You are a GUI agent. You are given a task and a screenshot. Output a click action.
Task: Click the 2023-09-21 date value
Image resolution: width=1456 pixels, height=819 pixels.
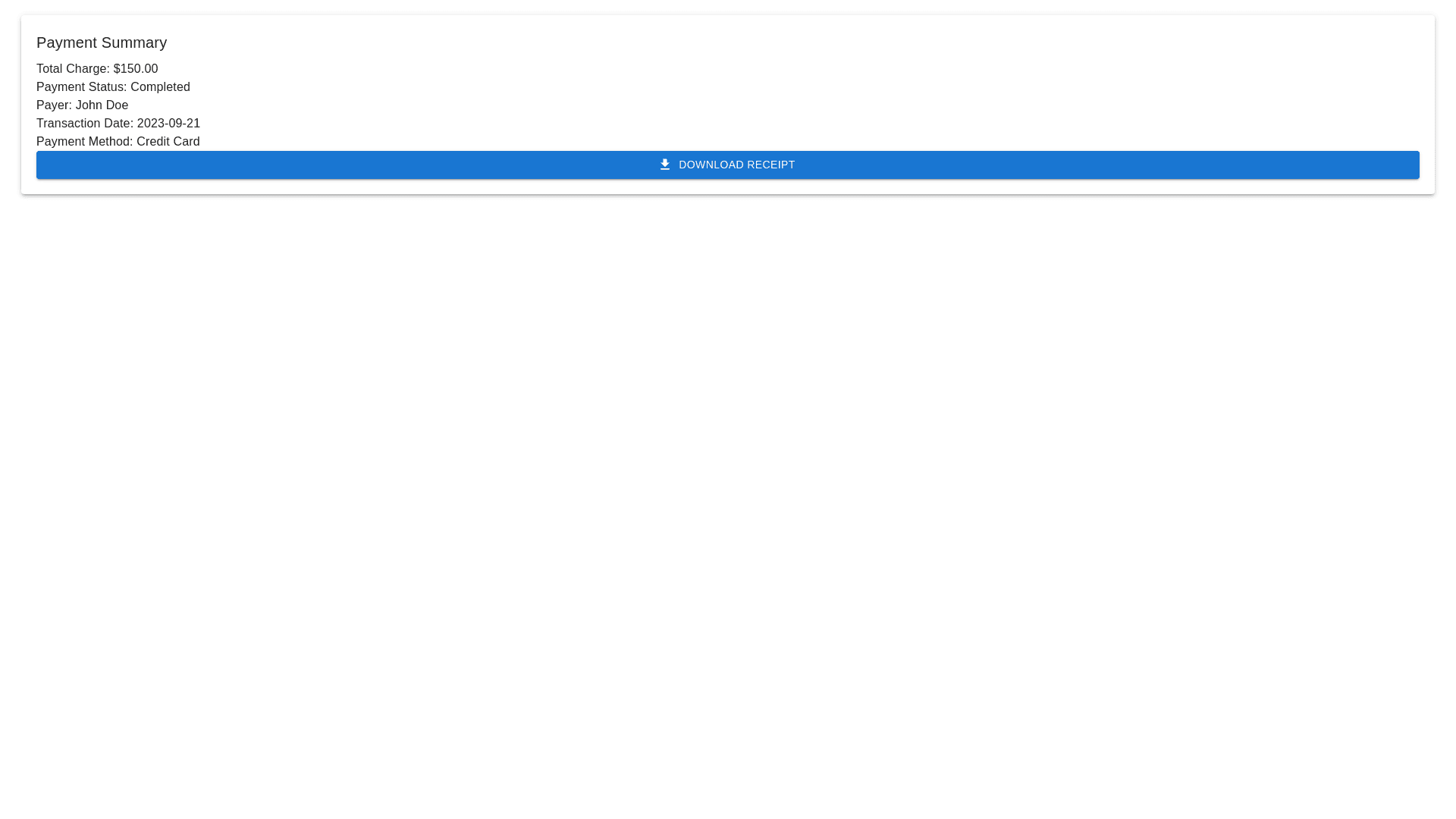[168, 124]
